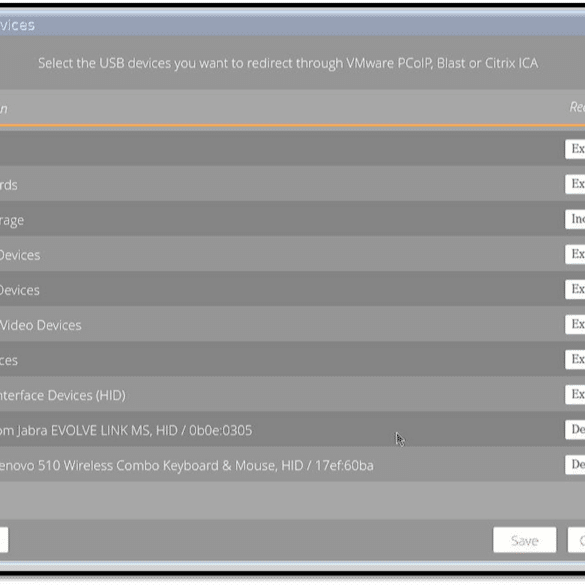Open the dropdown for the Video Devices row
Viewport: 585px width, 585px height.
pyautogui.click(x=575, y=324)
